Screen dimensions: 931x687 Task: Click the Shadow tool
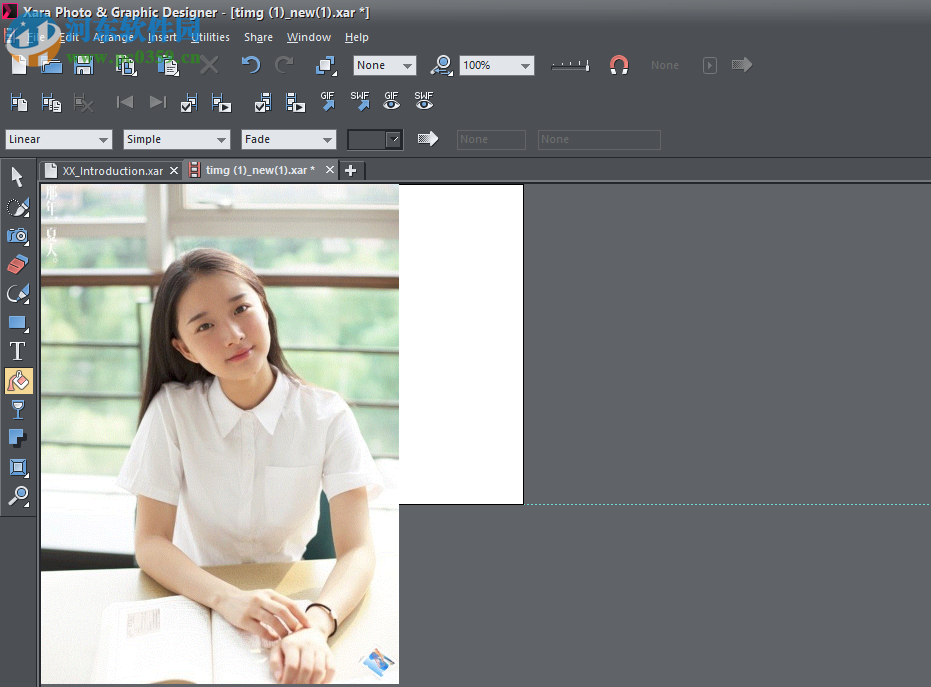[x=17, y=437]
